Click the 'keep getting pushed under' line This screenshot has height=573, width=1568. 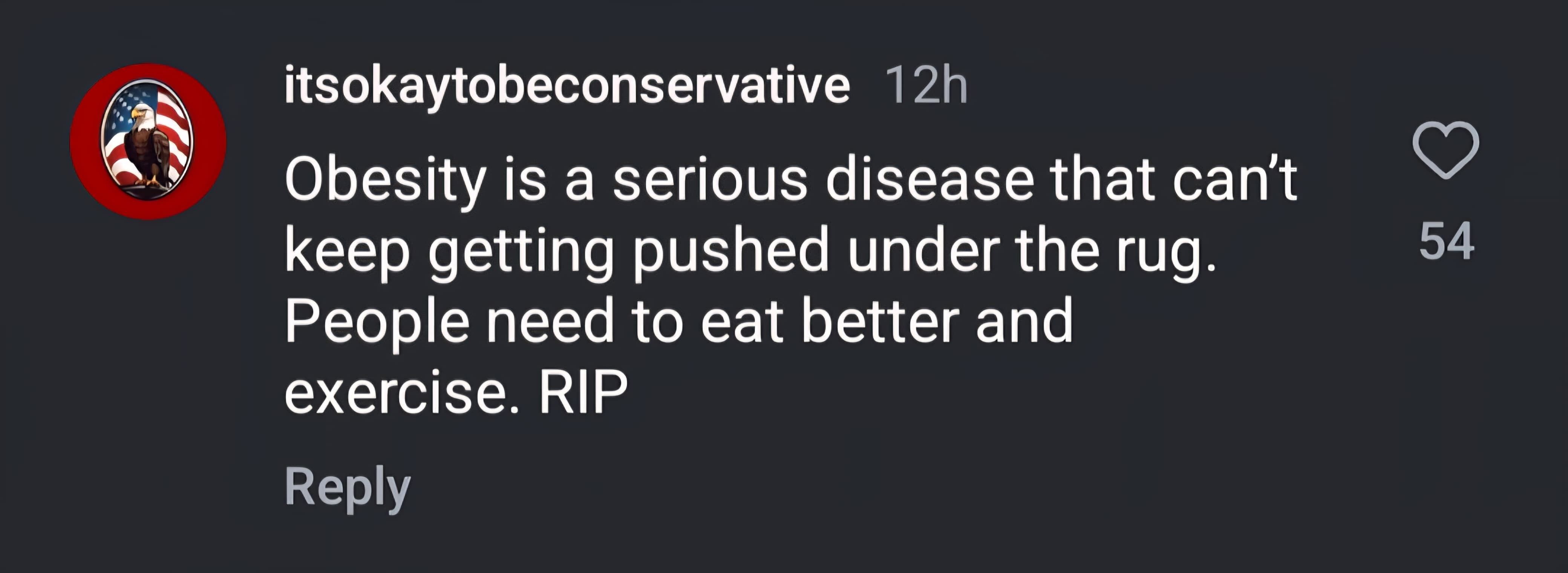(750, 251)
